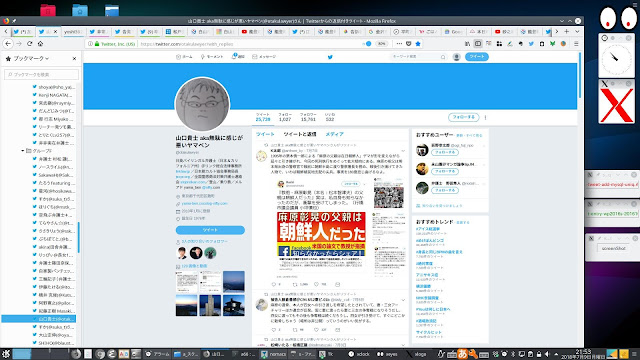640x360 pixels.
Task: Go back with Firefox back arrow
Action: (x=8, y=44)
